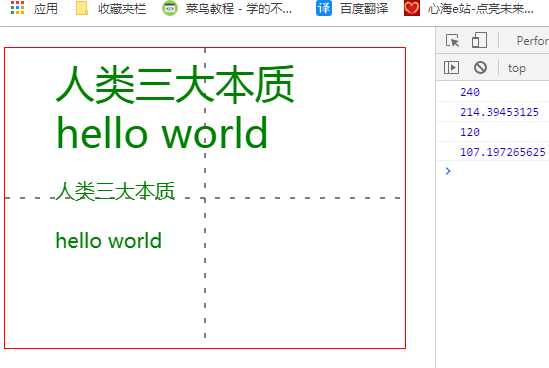Click the console value 107.197265625
Viewport: 549px width, 368px height.
502,152
